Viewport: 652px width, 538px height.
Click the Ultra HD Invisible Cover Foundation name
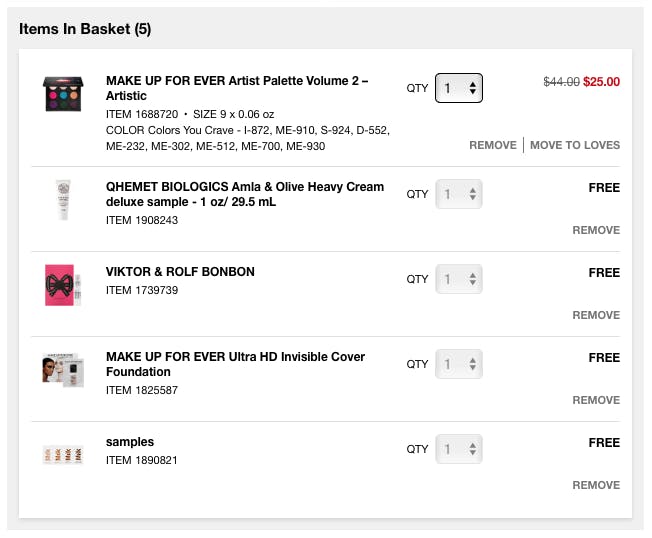pyautogui.click(x=235, y=364)
